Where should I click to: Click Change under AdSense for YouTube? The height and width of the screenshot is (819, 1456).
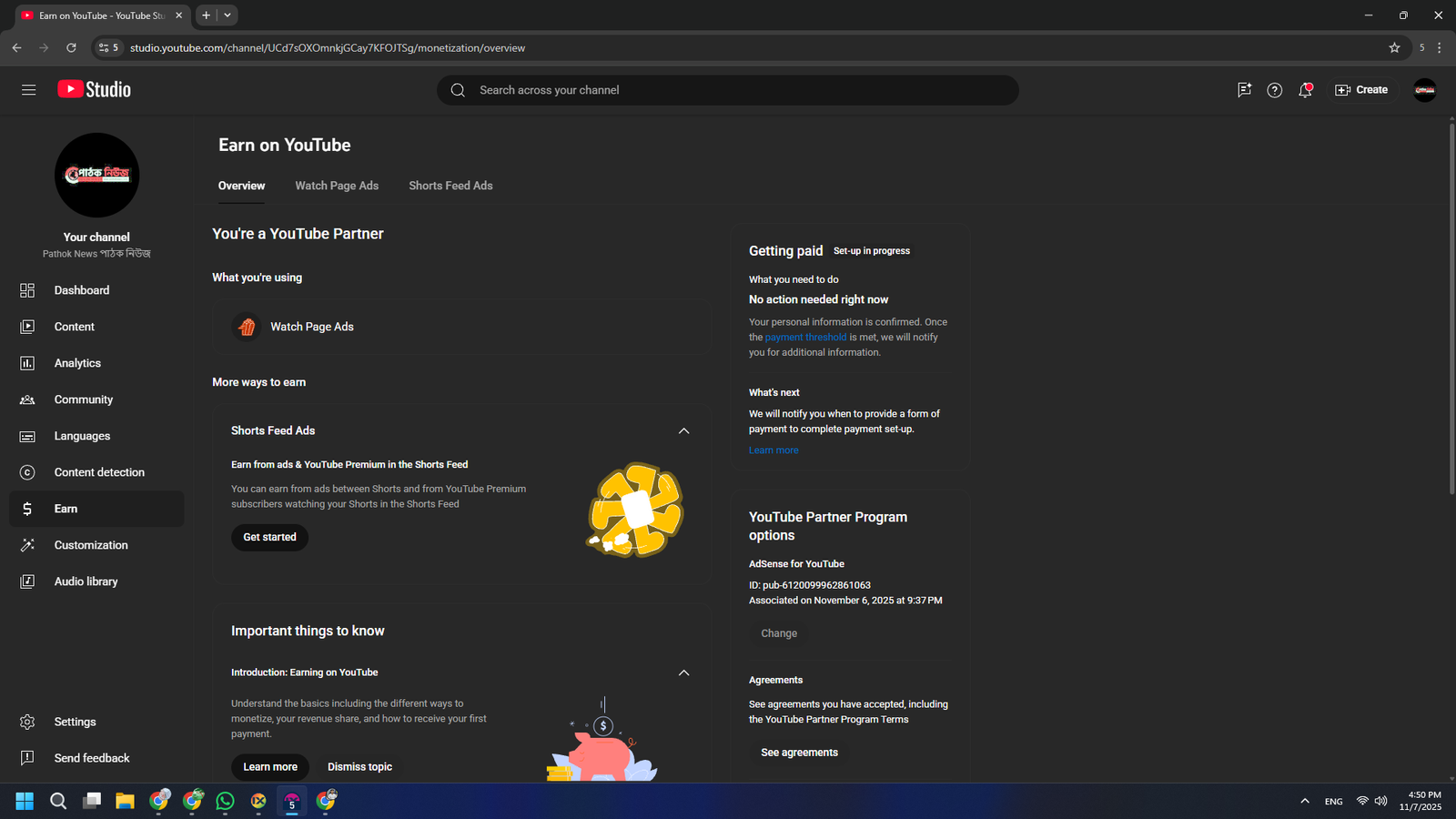(x=779, y=633)
